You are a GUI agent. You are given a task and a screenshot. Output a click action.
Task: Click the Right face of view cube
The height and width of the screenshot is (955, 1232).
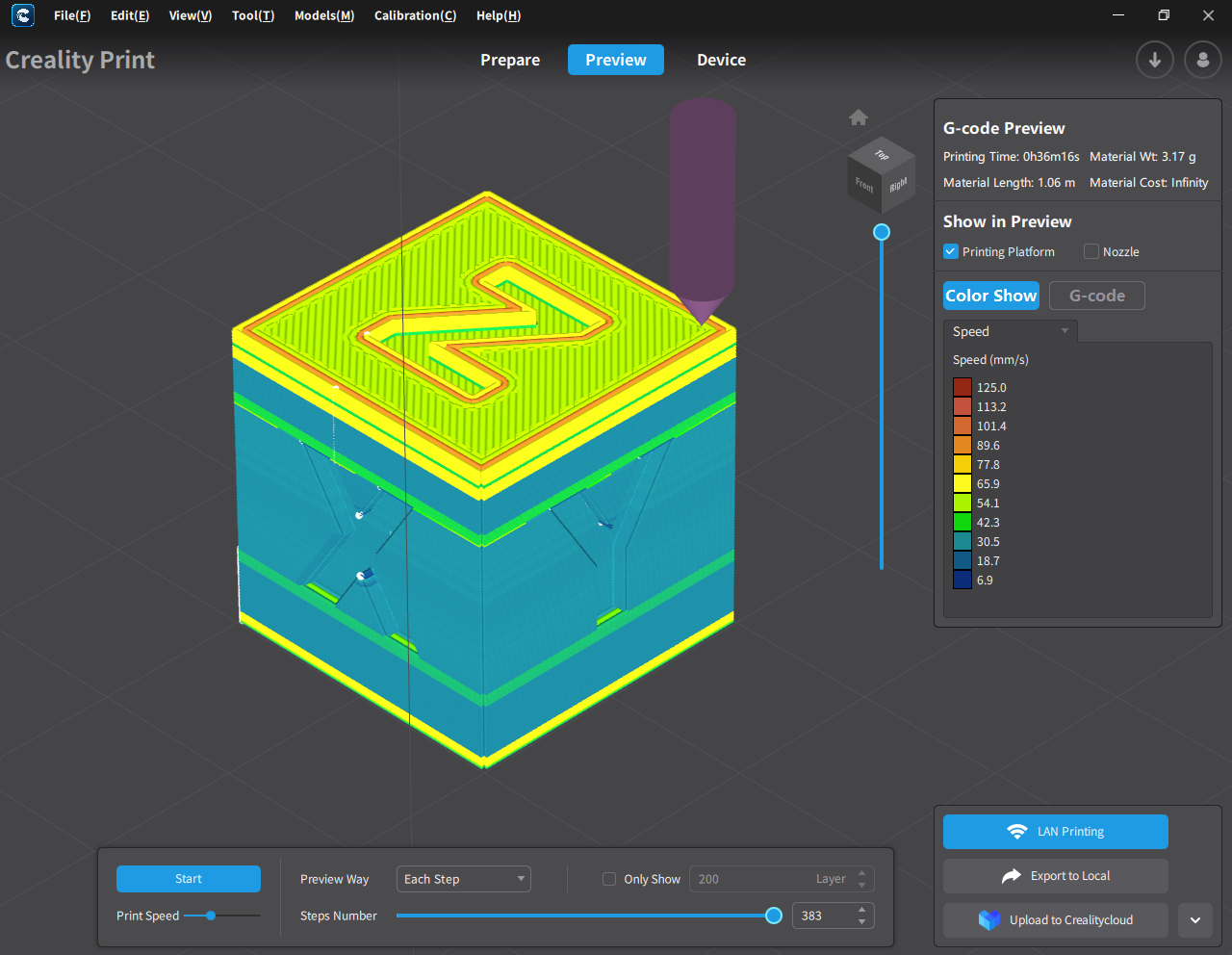click(x=898, y=185)
